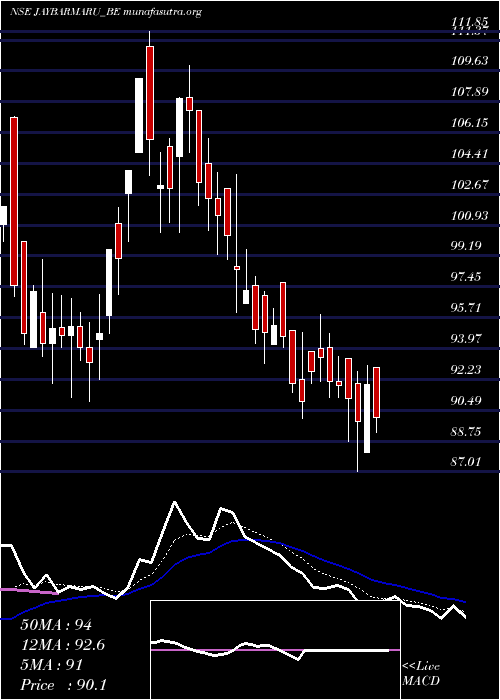Click the 95.71 price label

pyautogui.click(x=467, y=308)
